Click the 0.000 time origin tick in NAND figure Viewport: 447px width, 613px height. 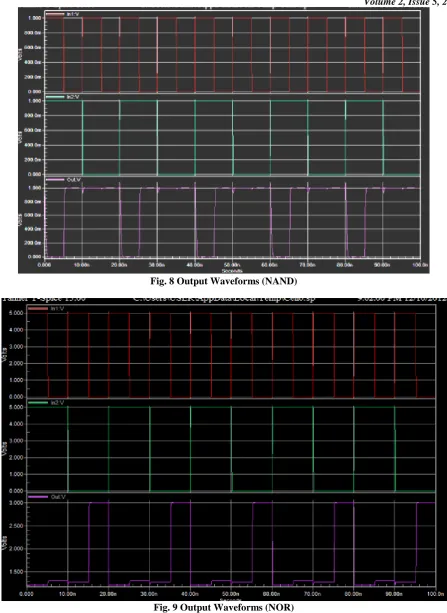[x=43, y=265]
